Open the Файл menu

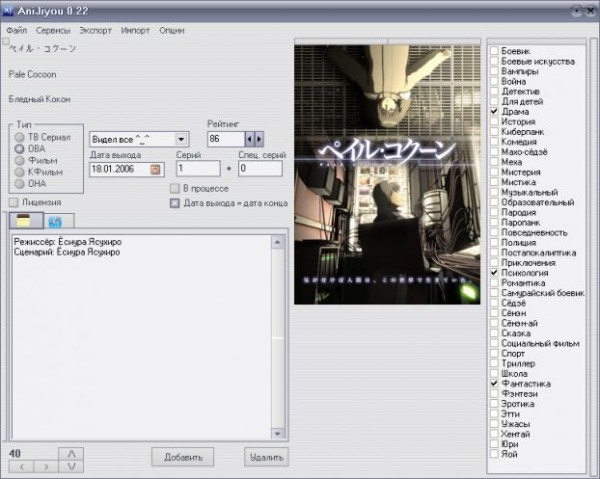(x=16, y=30)
